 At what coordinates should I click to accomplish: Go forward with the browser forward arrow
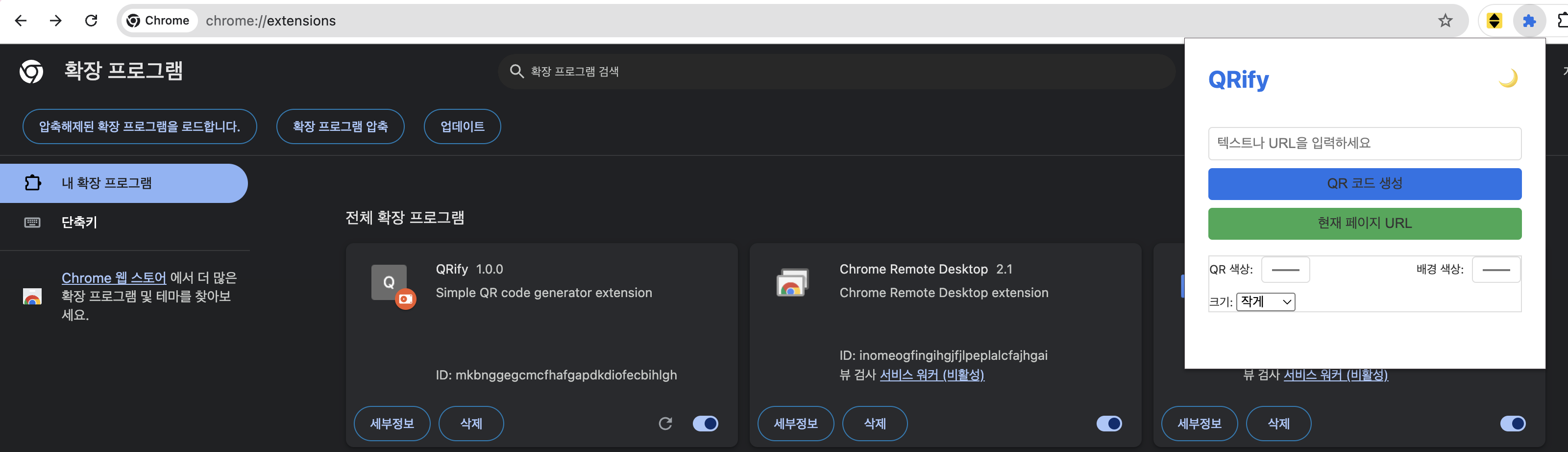point(56,21)
